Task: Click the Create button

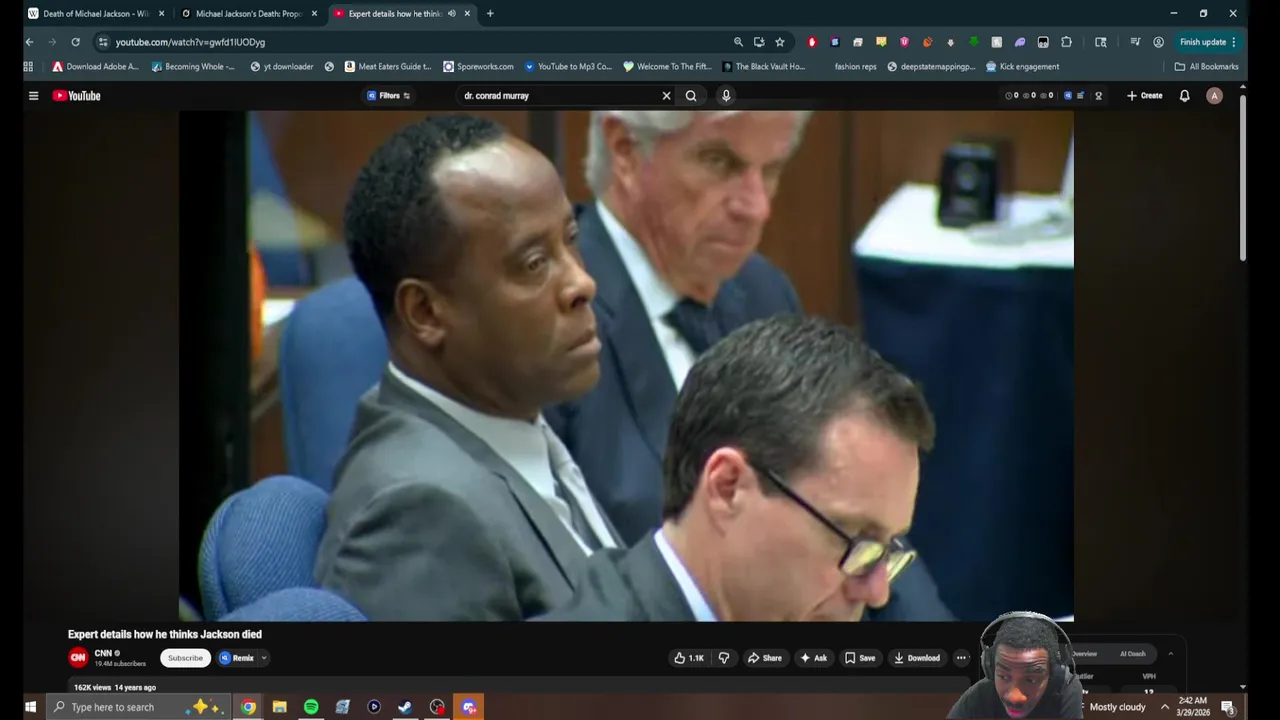Action: tap(1144, 96)
